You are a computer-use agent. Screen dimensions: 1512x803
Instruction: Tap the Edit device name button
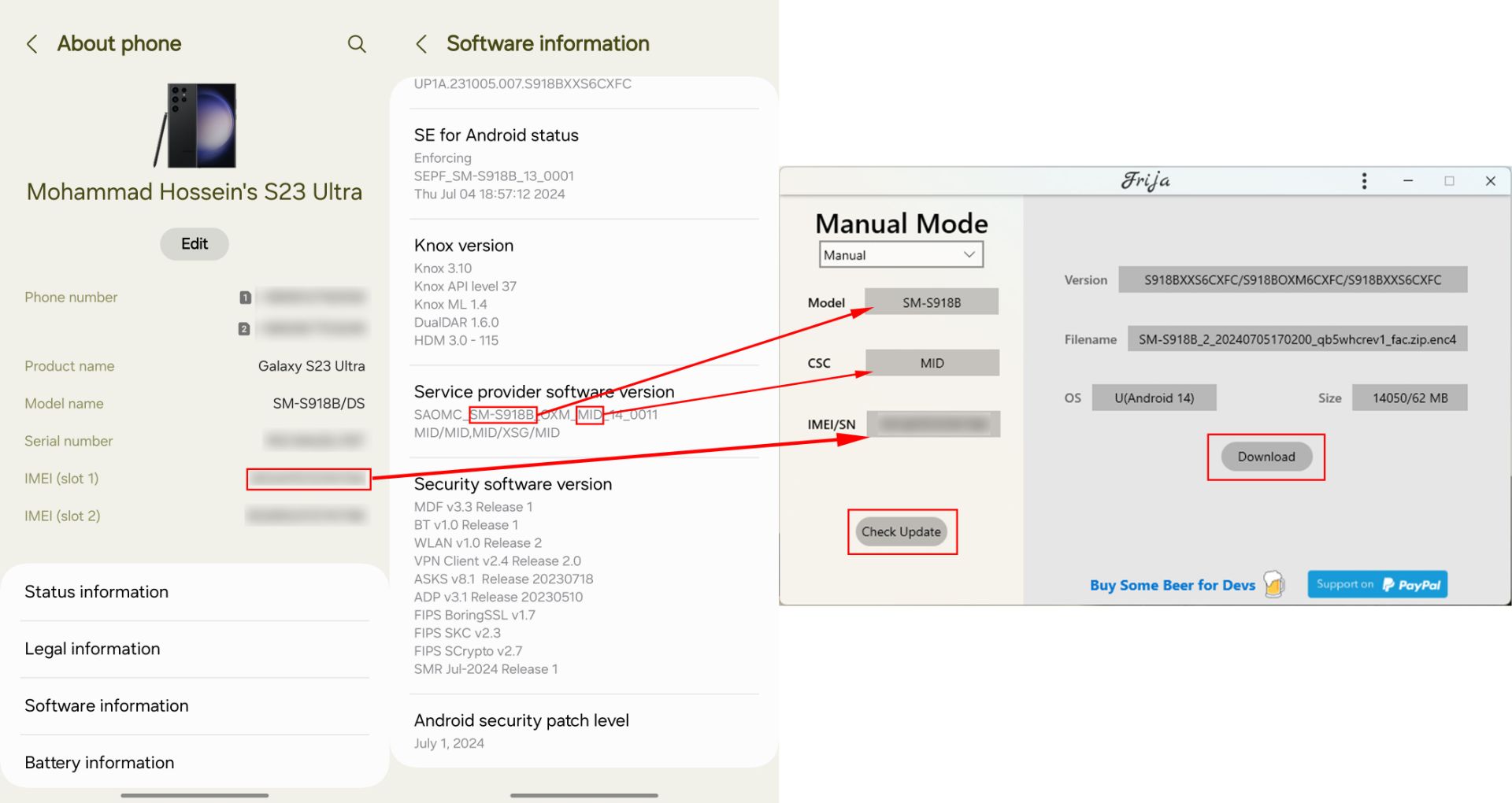coord(195,244)
